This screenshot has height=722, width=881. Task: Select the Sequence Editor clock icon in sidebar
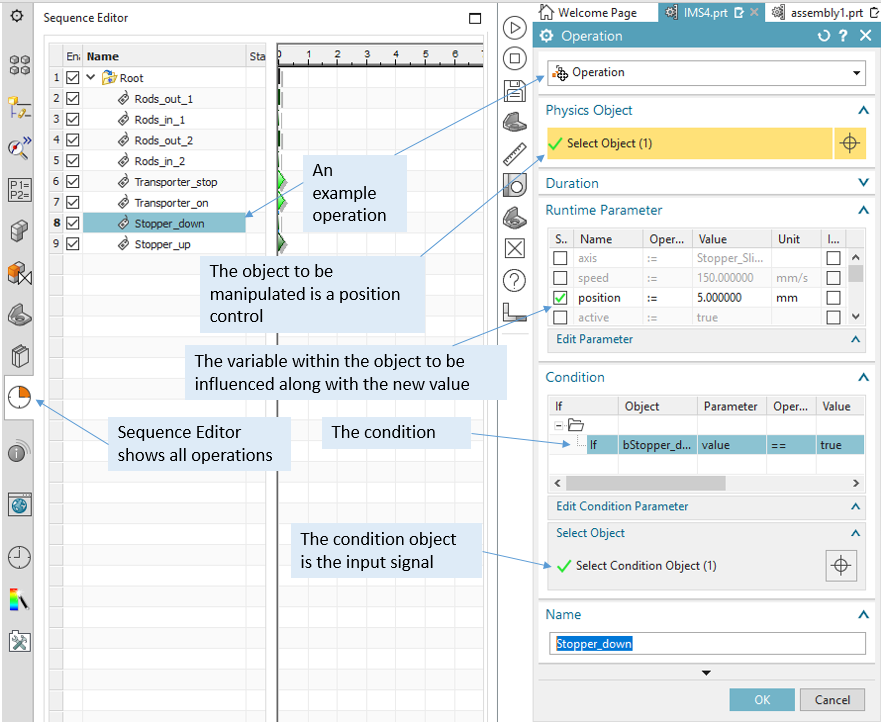pos(19,396)
